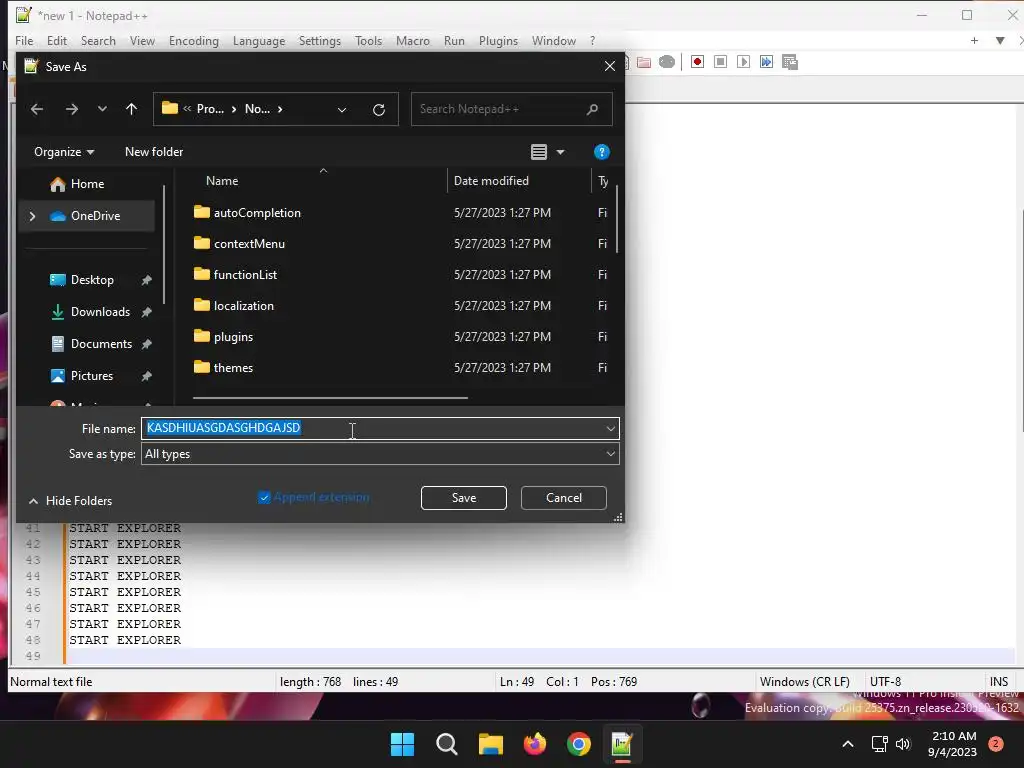This screenshot has width=1024, height=768.
Task: Select OneDrive in navigation pane
Action: 86,216
